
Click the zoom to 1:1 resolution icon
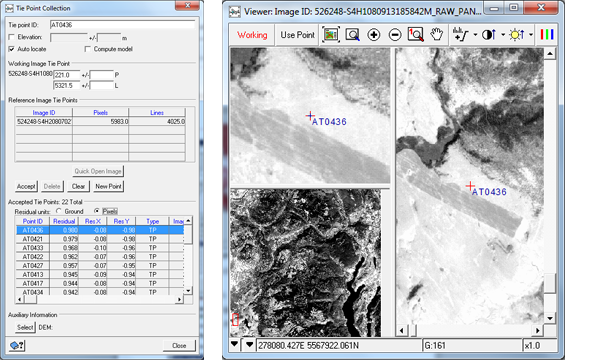[416, 35]
